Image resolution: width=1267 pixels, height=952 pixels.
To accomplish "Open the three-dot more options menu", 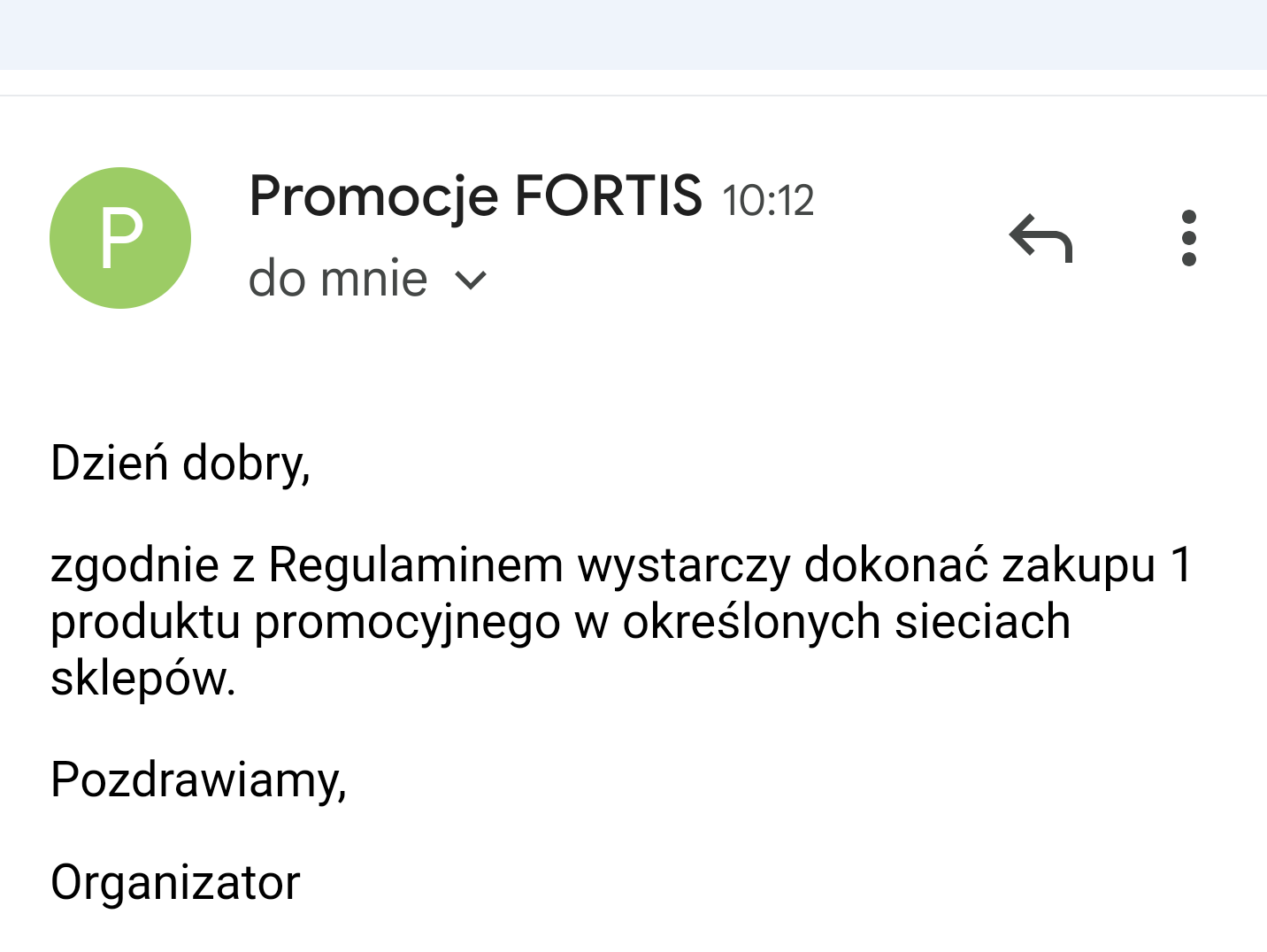I will [1188, 238].
